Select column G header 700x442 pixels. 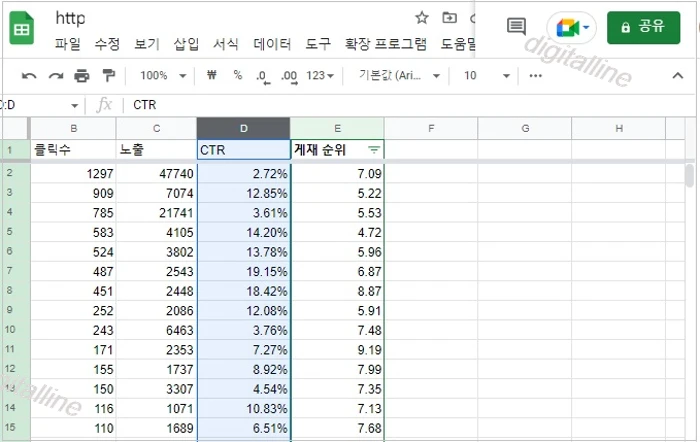tap(525, 129)
